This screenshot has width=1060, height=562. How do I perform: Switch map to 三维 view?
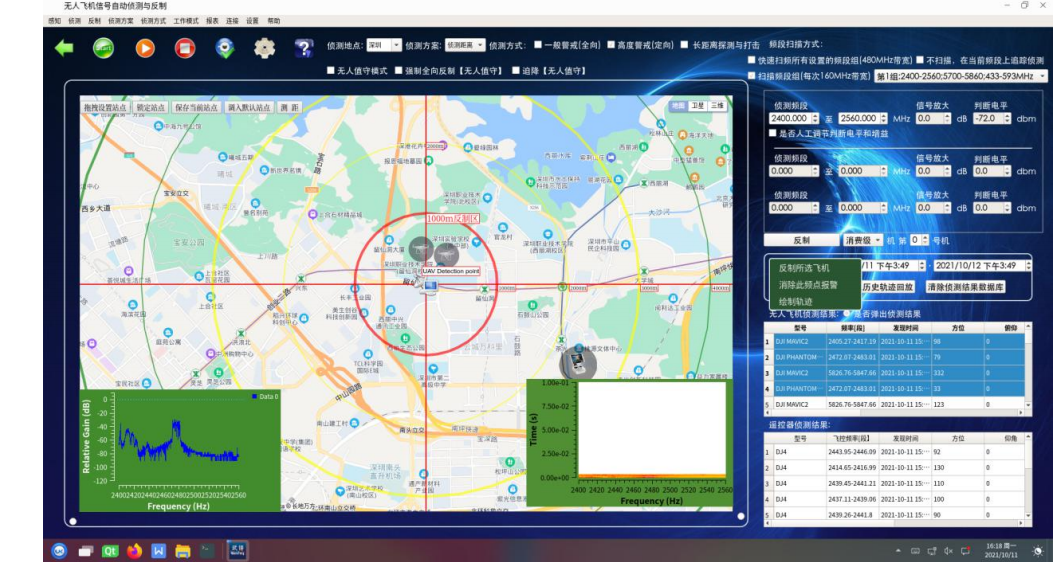click(x=717, y=106)
